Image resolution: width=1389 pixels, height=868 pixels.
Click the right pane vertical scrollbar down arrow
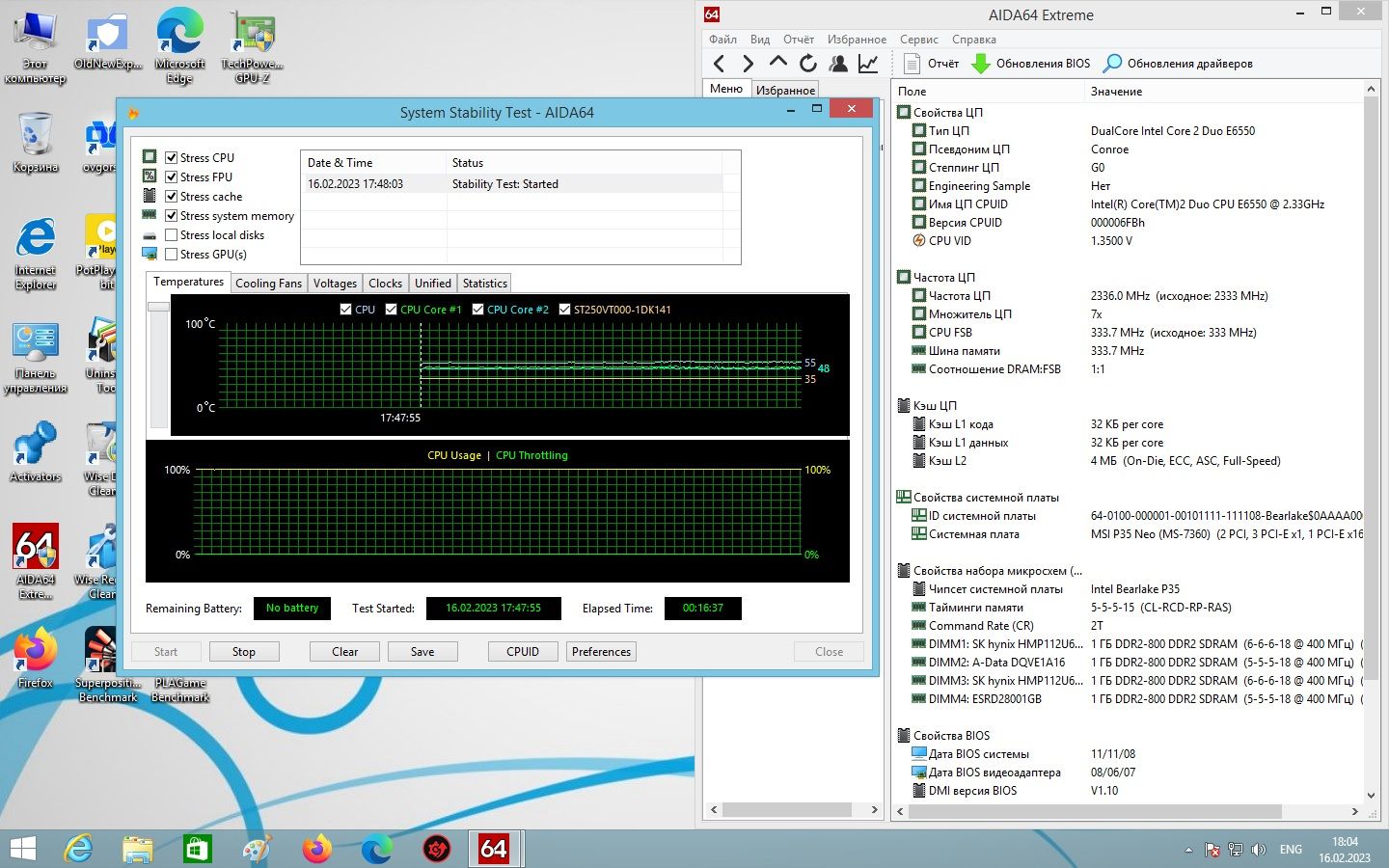point(1372,798)
